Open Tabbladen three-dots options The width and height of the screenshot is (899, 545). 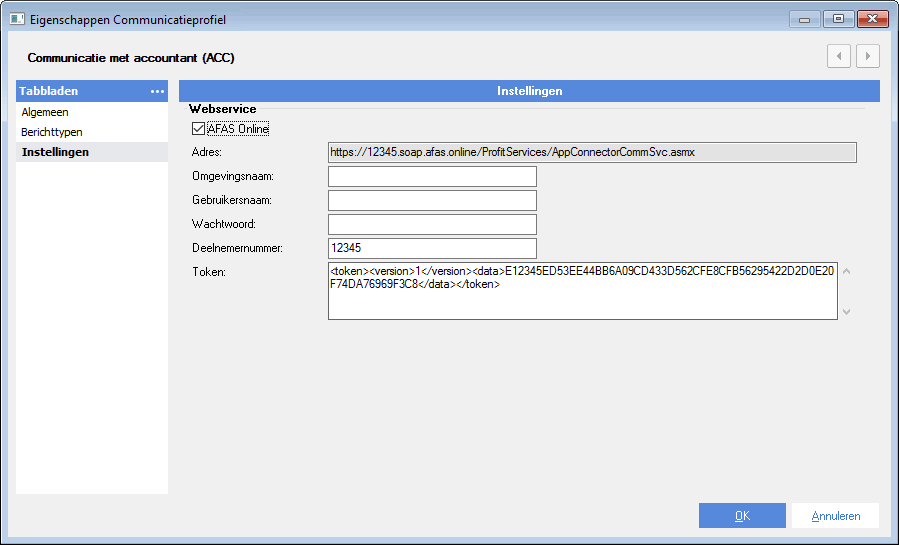(157, 91)
